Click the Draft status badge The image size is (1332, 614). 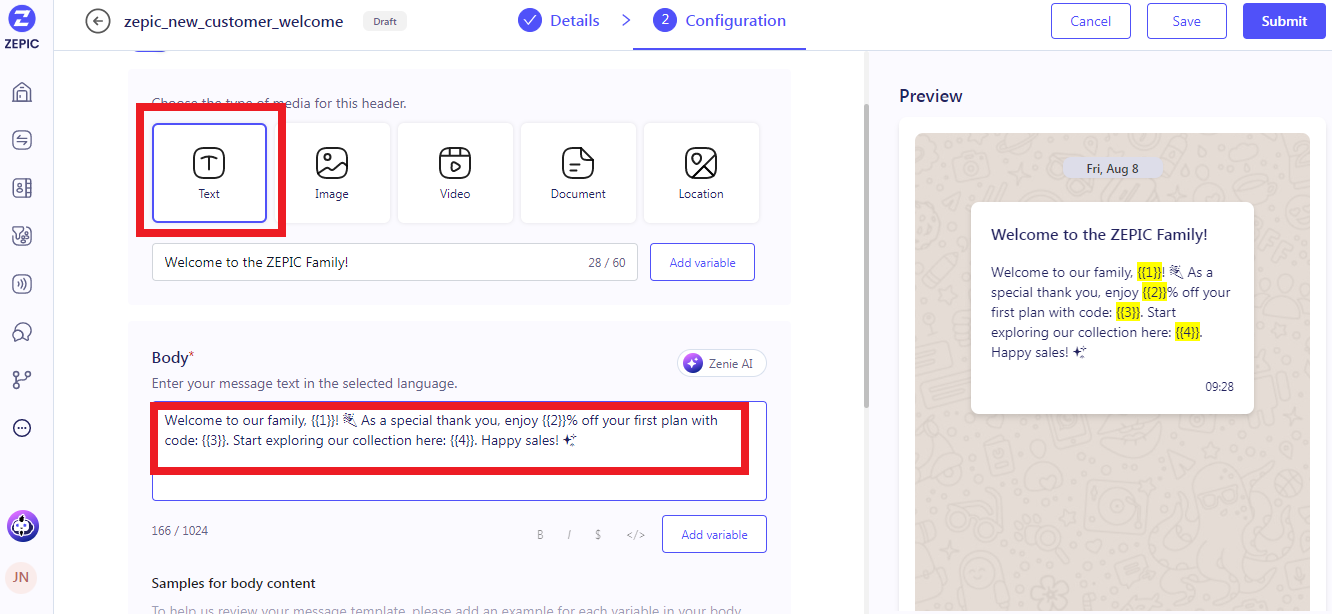385,21
